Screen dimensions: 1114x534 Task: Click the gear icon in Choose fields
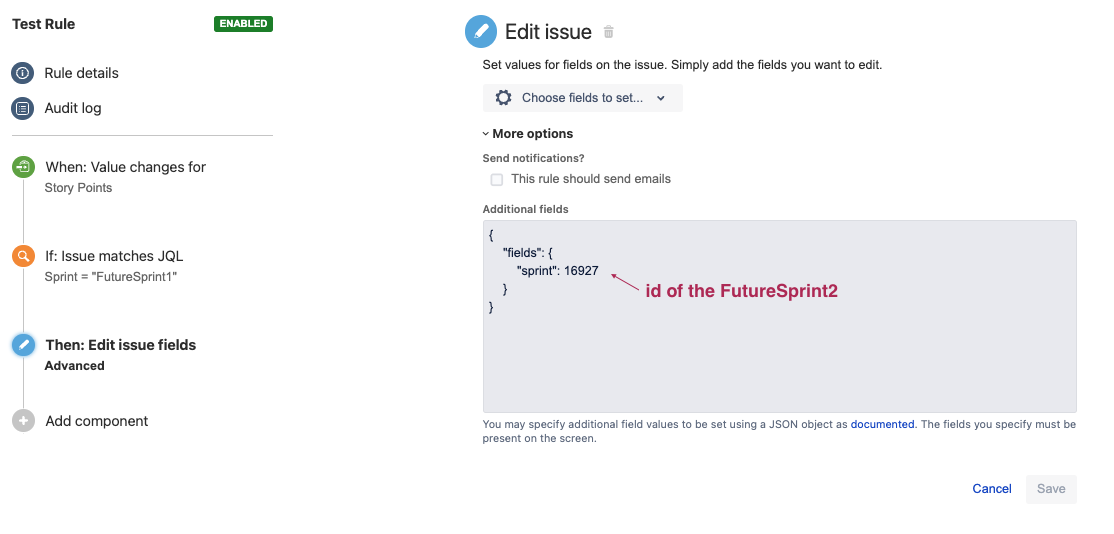(x=503, y=98)
